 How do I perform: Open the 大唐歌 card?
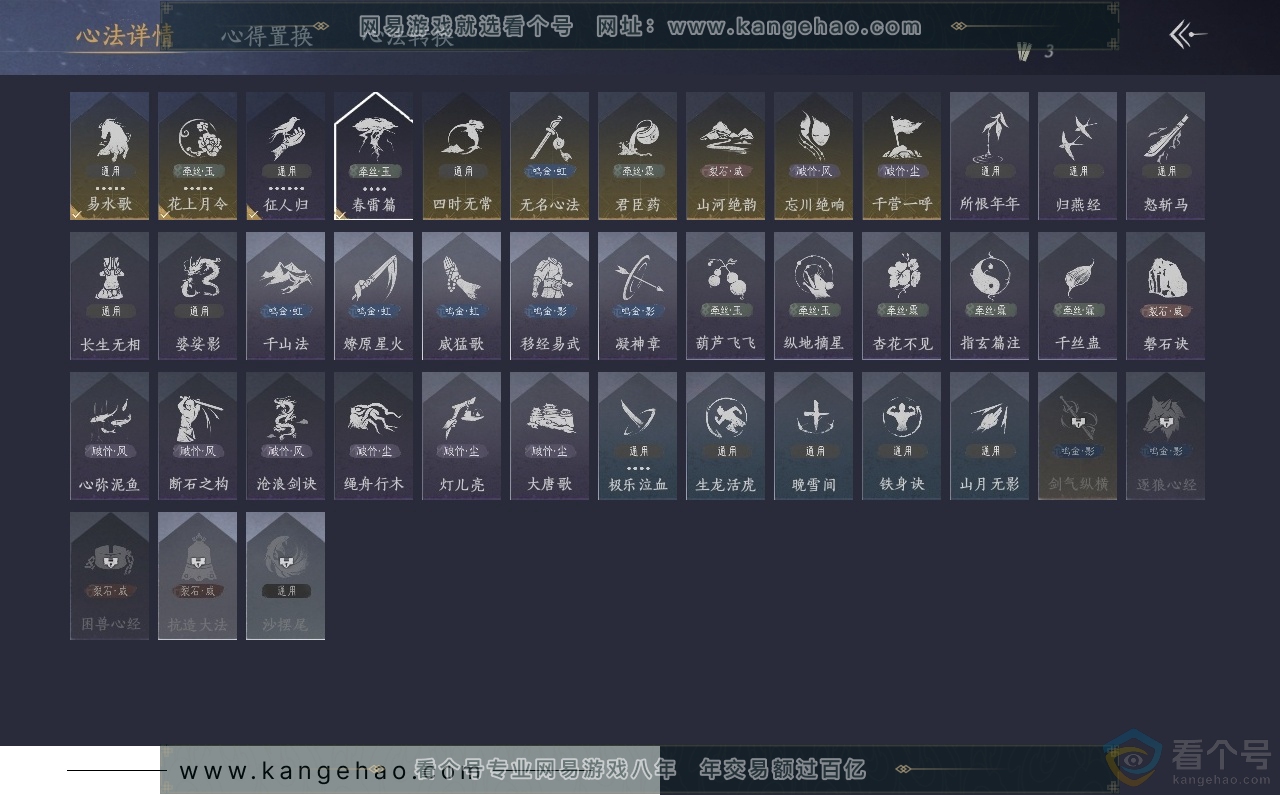pyautogui.click(x=550, y=436)
